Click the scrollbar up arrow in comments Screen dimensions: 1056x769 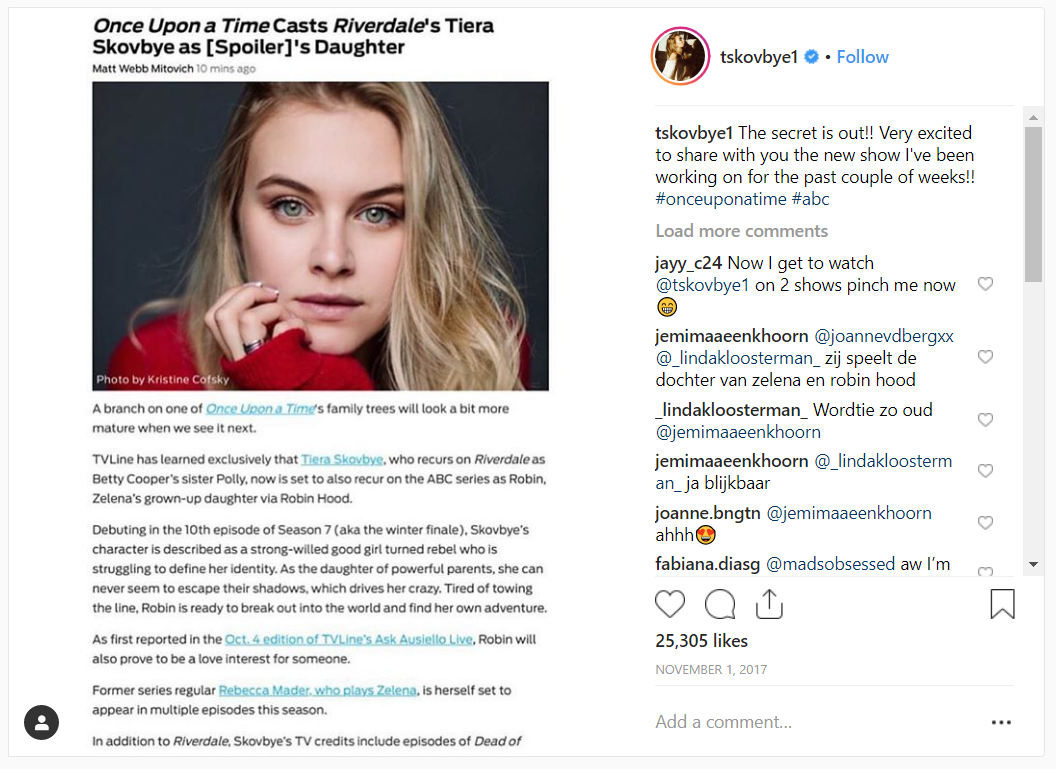coord(1033,117)
